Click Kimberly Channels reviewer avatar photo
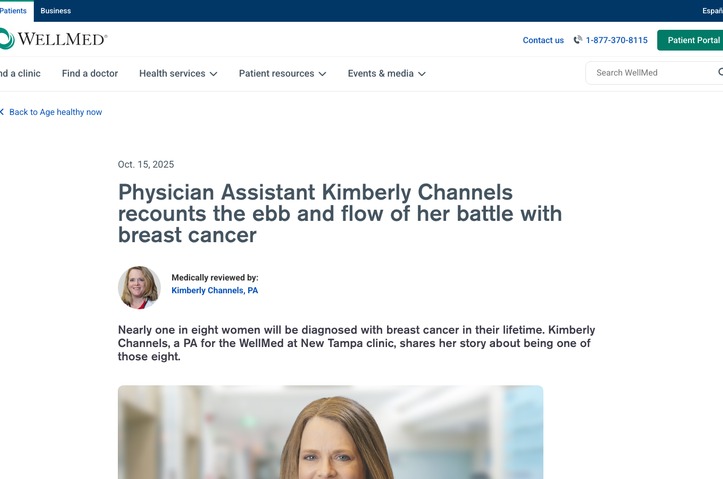 tap(139, 287)
